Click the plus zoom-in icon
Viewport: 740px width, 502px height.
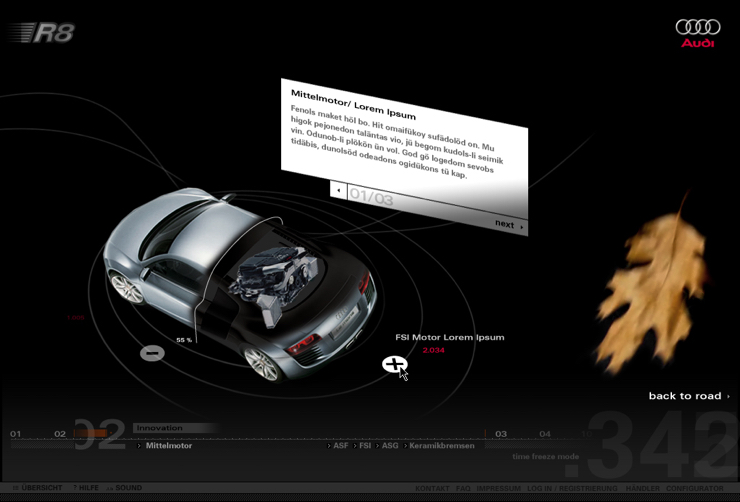pyautogui.click(x=395, y=364)
